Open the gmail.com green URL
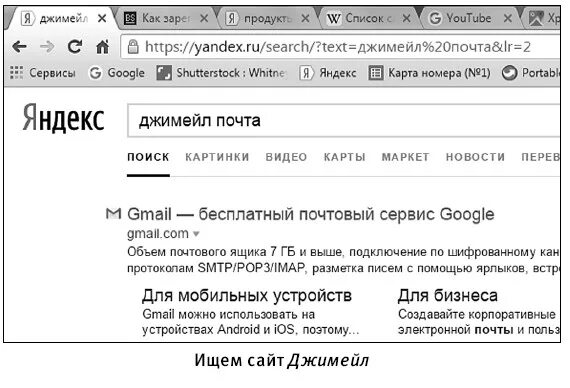This screenshot has height=388, width=570. [158, 233]
